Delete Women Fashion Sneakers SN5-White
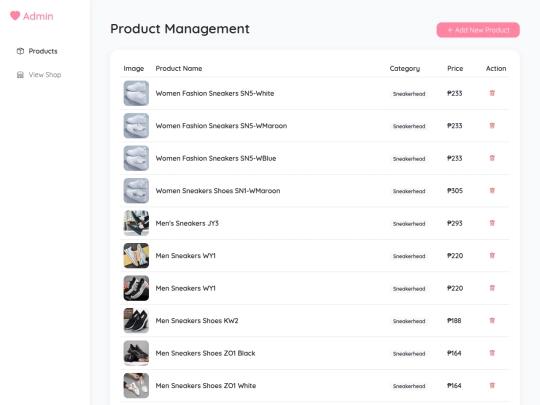Screen dimensions: 540x405 492,93
